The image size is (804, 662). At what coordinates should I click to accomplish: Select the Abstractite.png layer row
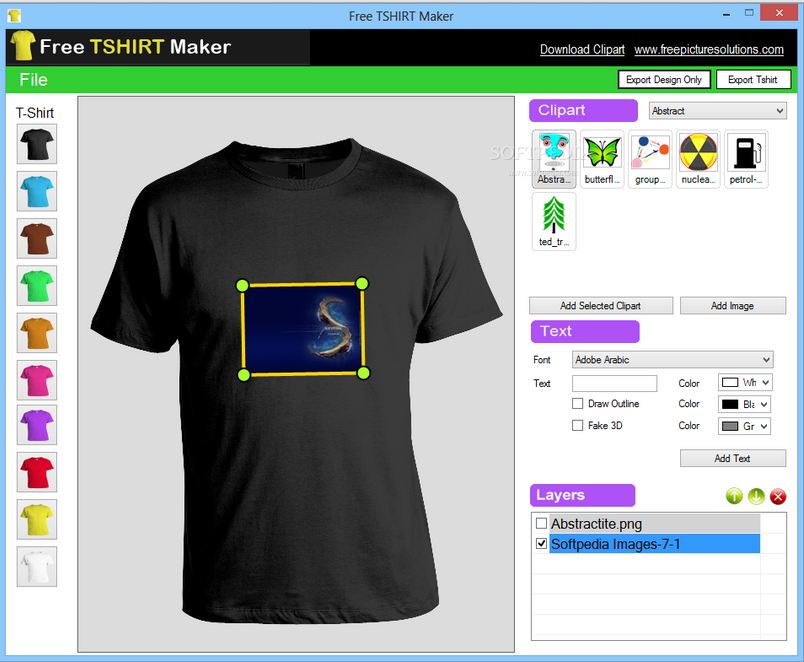pos(654,524)
